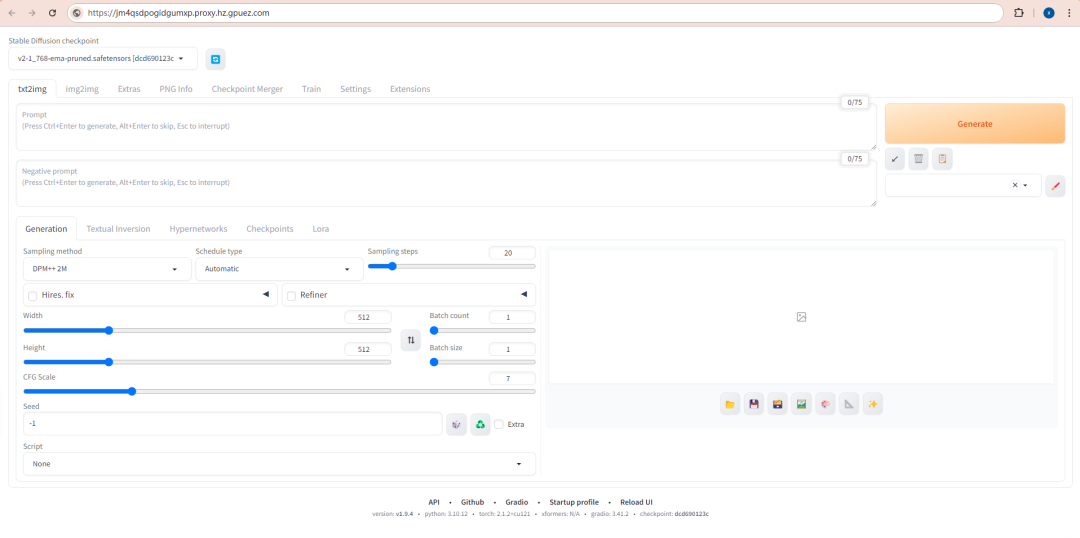This screenshot has width=1080, height=538.
Task: Open the Train tab
Action: tap(311, 89)
